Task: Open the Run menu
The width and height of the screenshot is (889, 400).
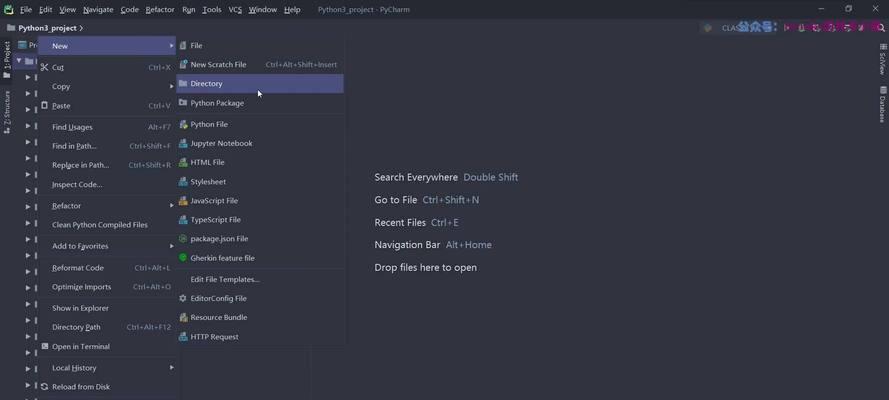Action: [189, 10]
